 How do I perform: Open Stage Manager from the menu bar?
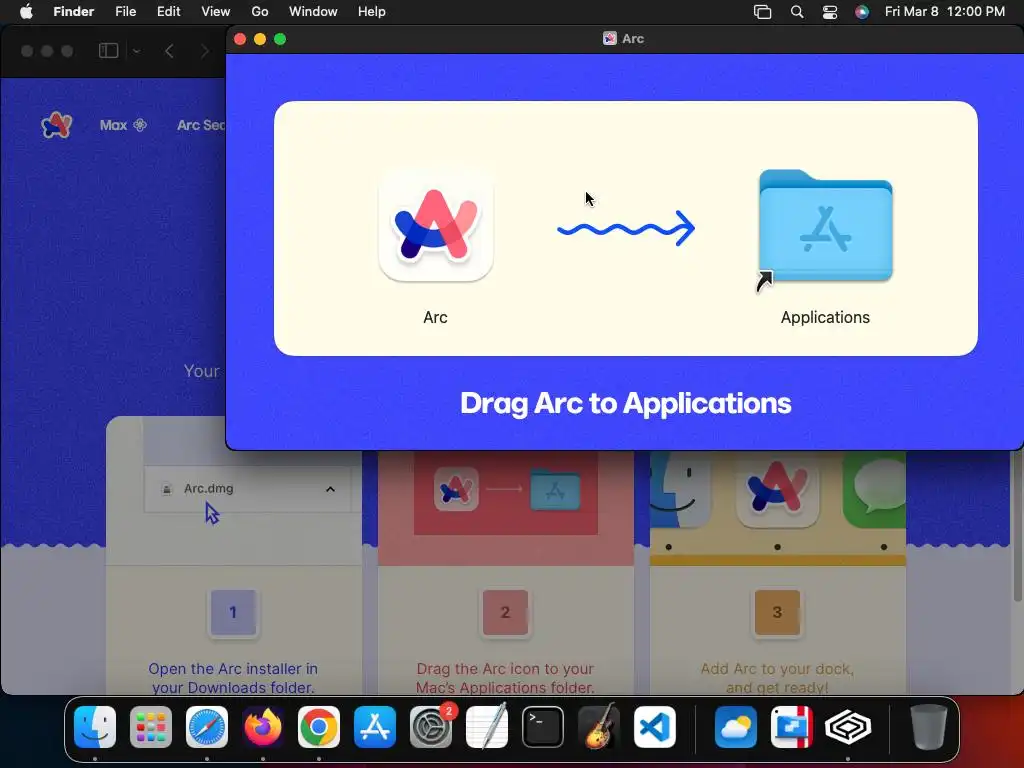[762, 12]
